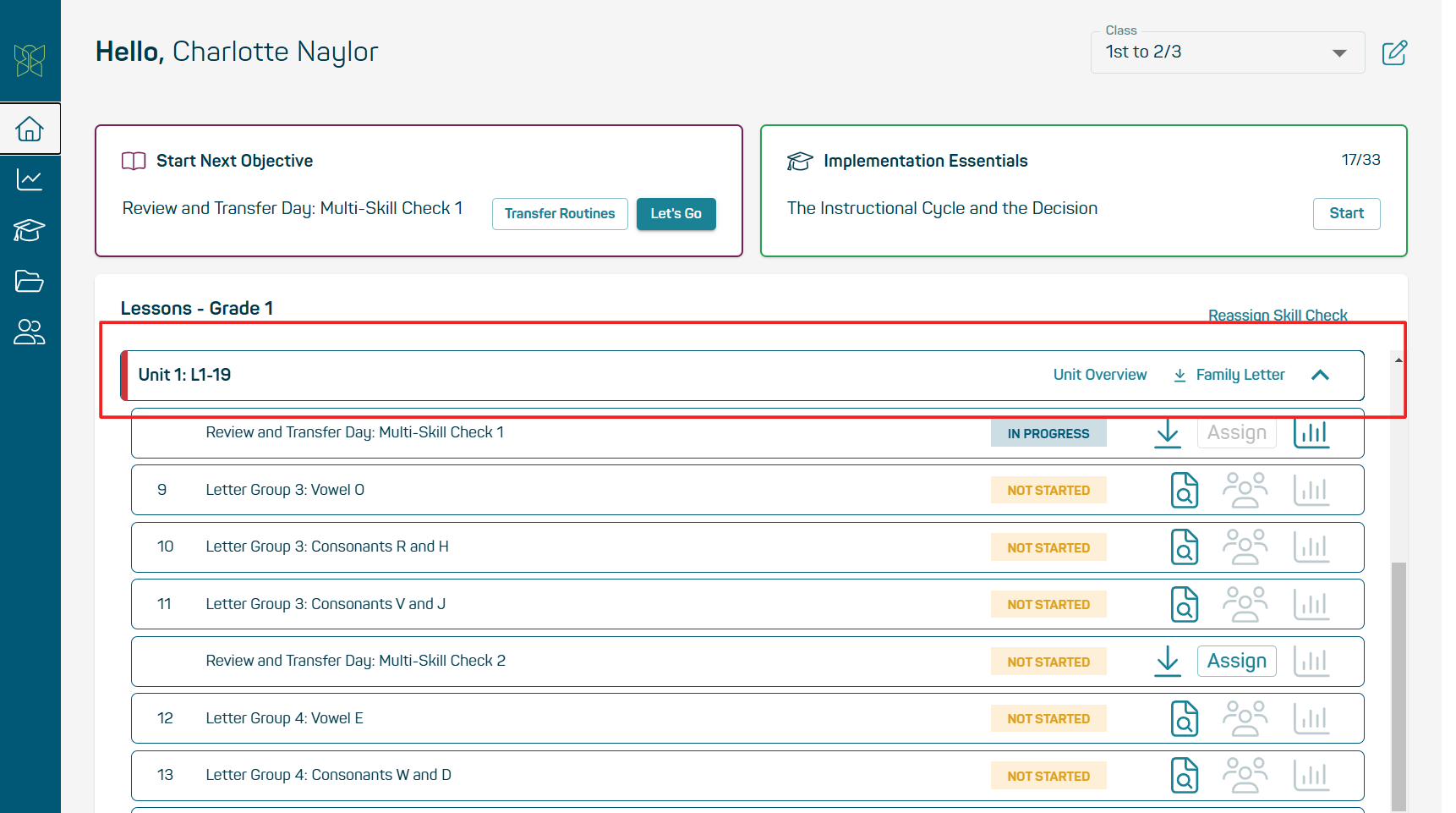Open the graduation cap training icon in sidebar
Screen dimensions: 1456x813
point(30,230)
